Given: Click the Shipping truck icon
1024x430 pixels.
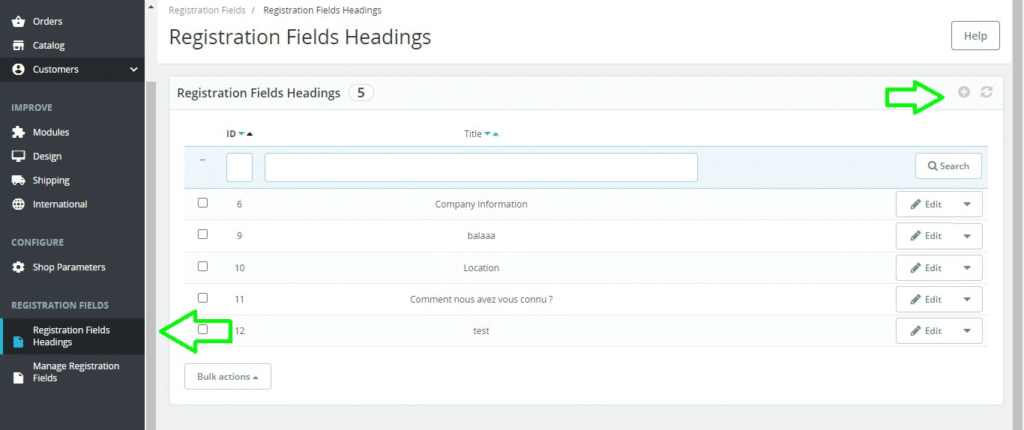Looking at the screenshot, I should tap(18, 180).
